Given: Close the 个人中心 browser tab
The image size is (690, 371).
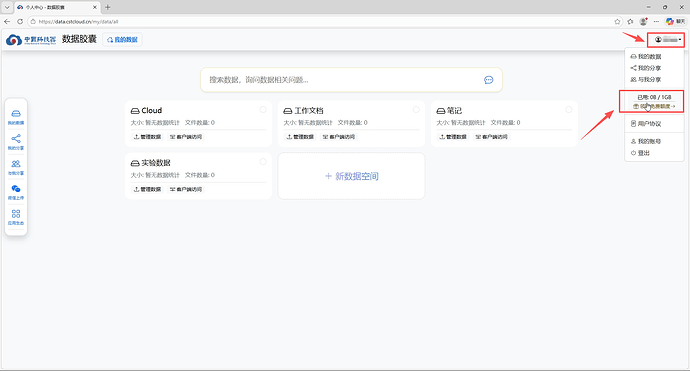Looking at the screenshot, I should [94, 7].
